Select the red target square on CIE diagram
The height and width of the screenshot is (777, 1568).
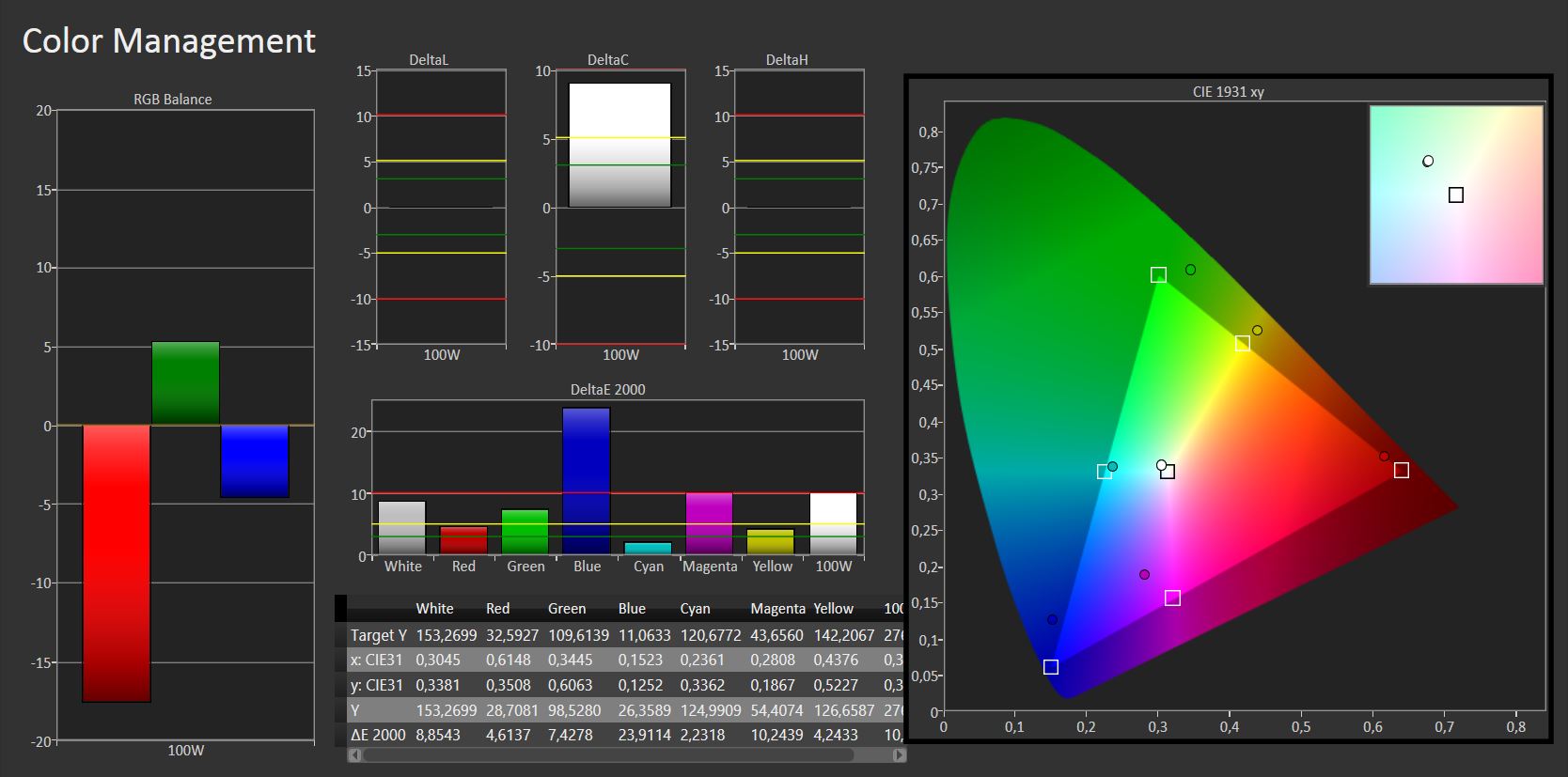1402,470
